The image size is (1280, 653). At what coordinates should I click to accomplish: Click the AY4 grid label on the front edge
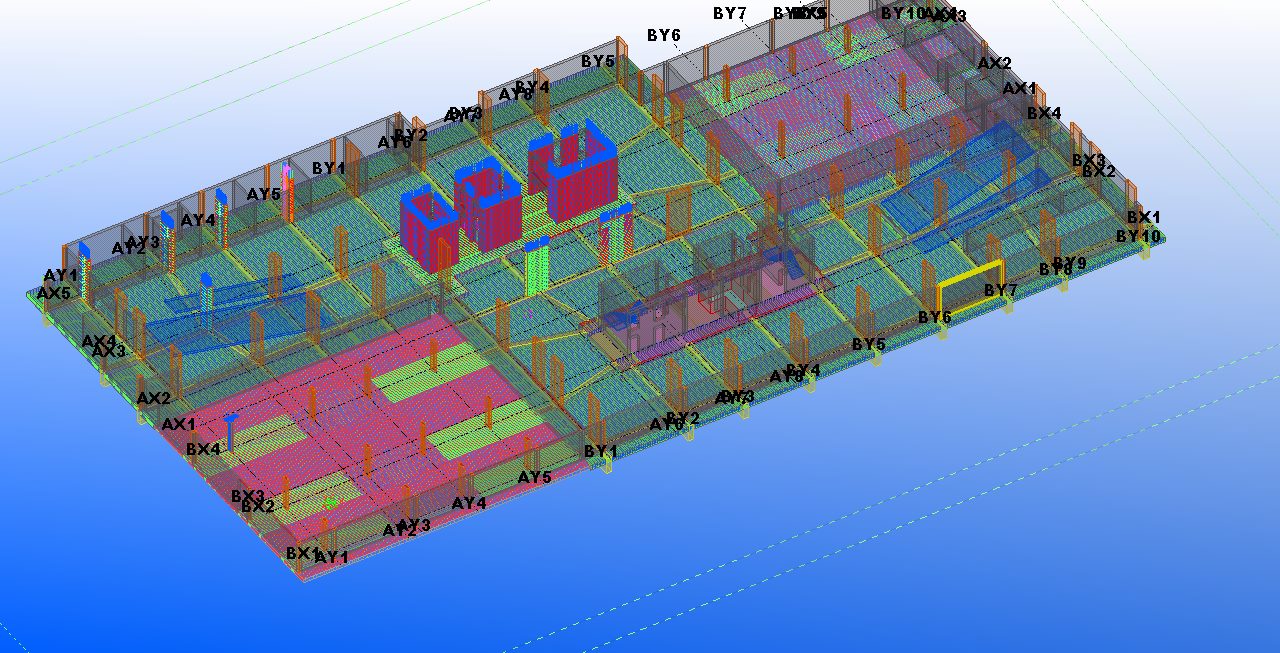pos(469,503)
